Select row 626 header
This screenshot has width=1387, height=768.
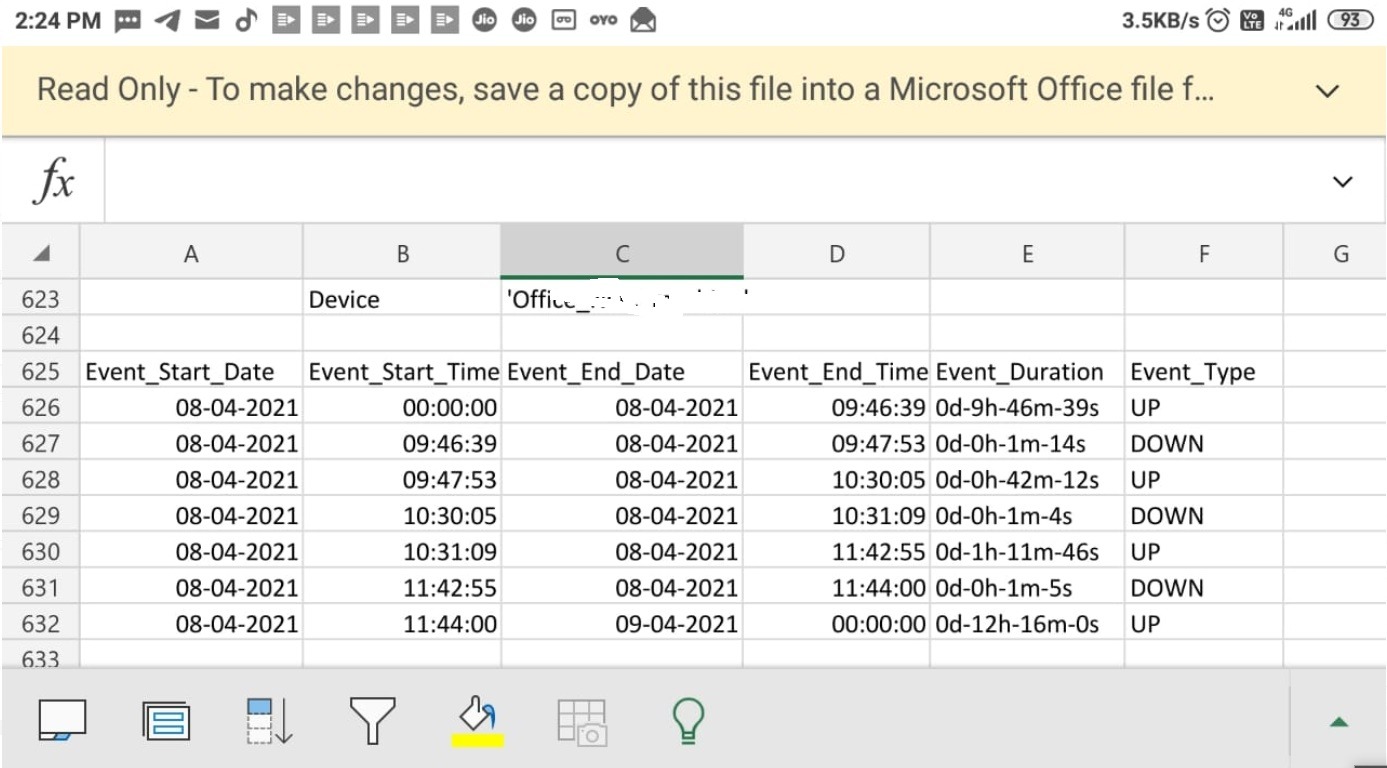click(x=41, y=407)
